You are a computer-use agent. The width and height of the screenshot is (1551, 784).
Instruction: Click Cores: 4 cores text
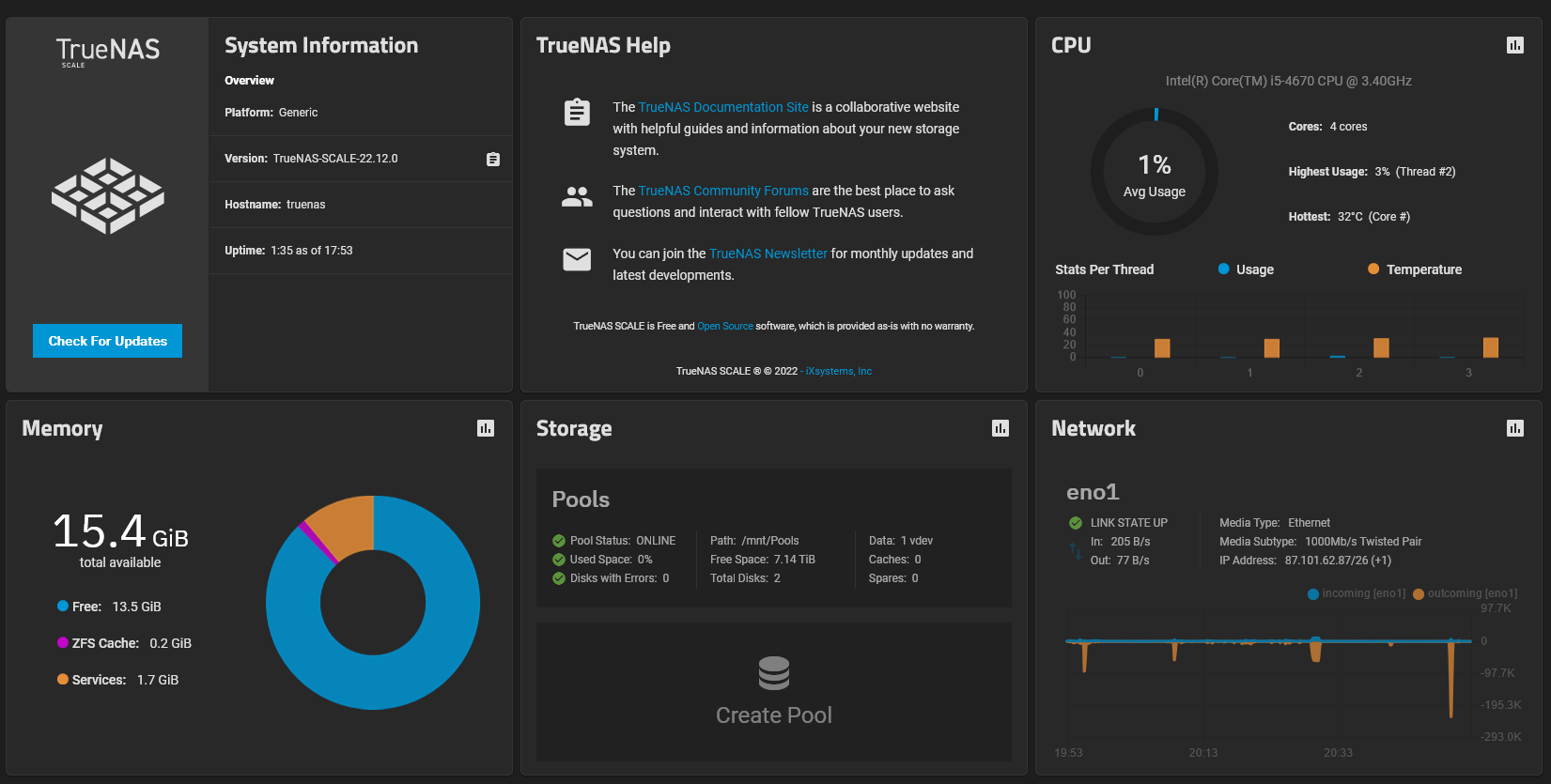pyautogui.click(x=1327, y=127)
